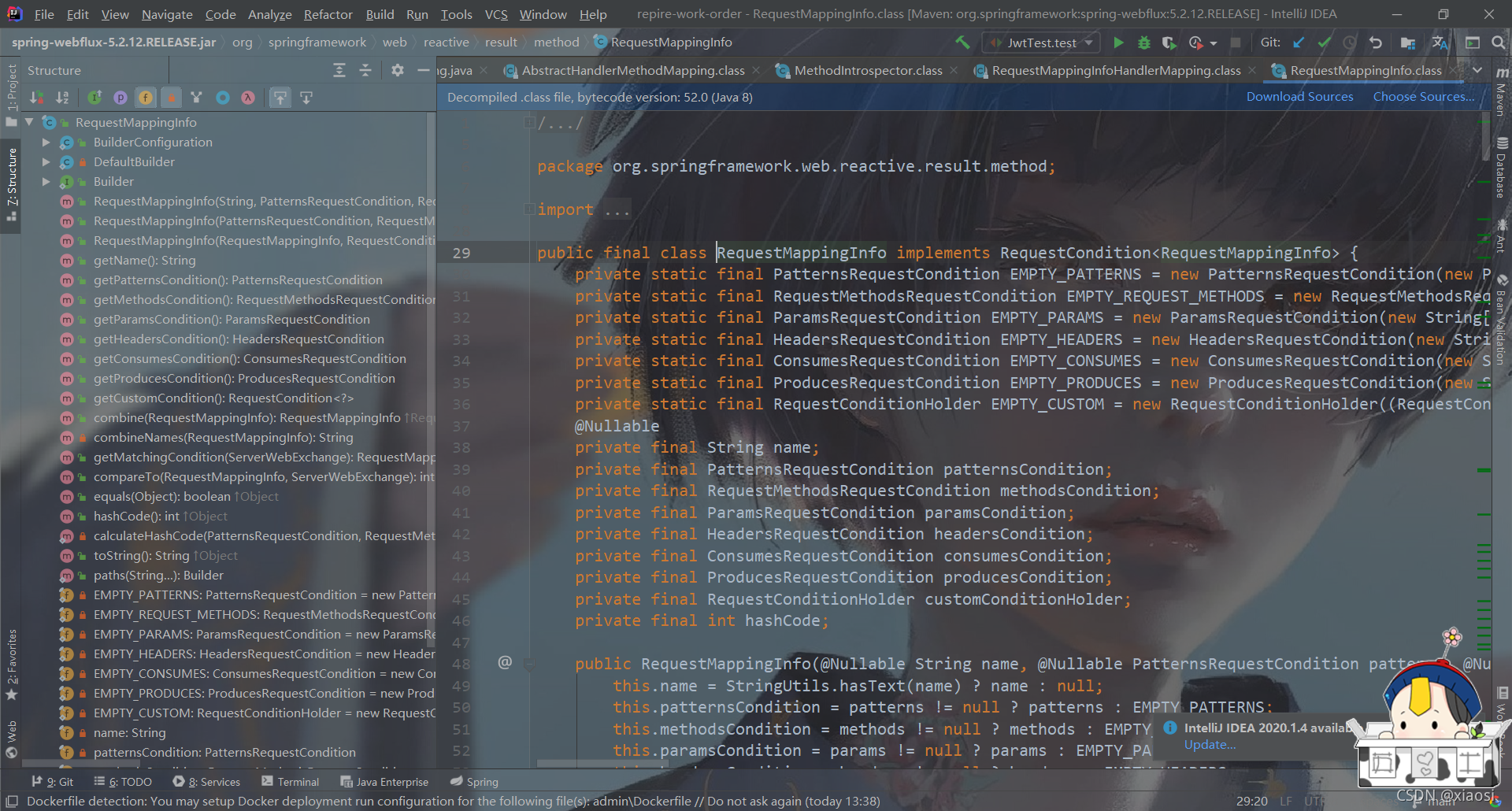Toggle Show Lambdas pink icon
Screen dimensions: 1512x811
[248, 98]
